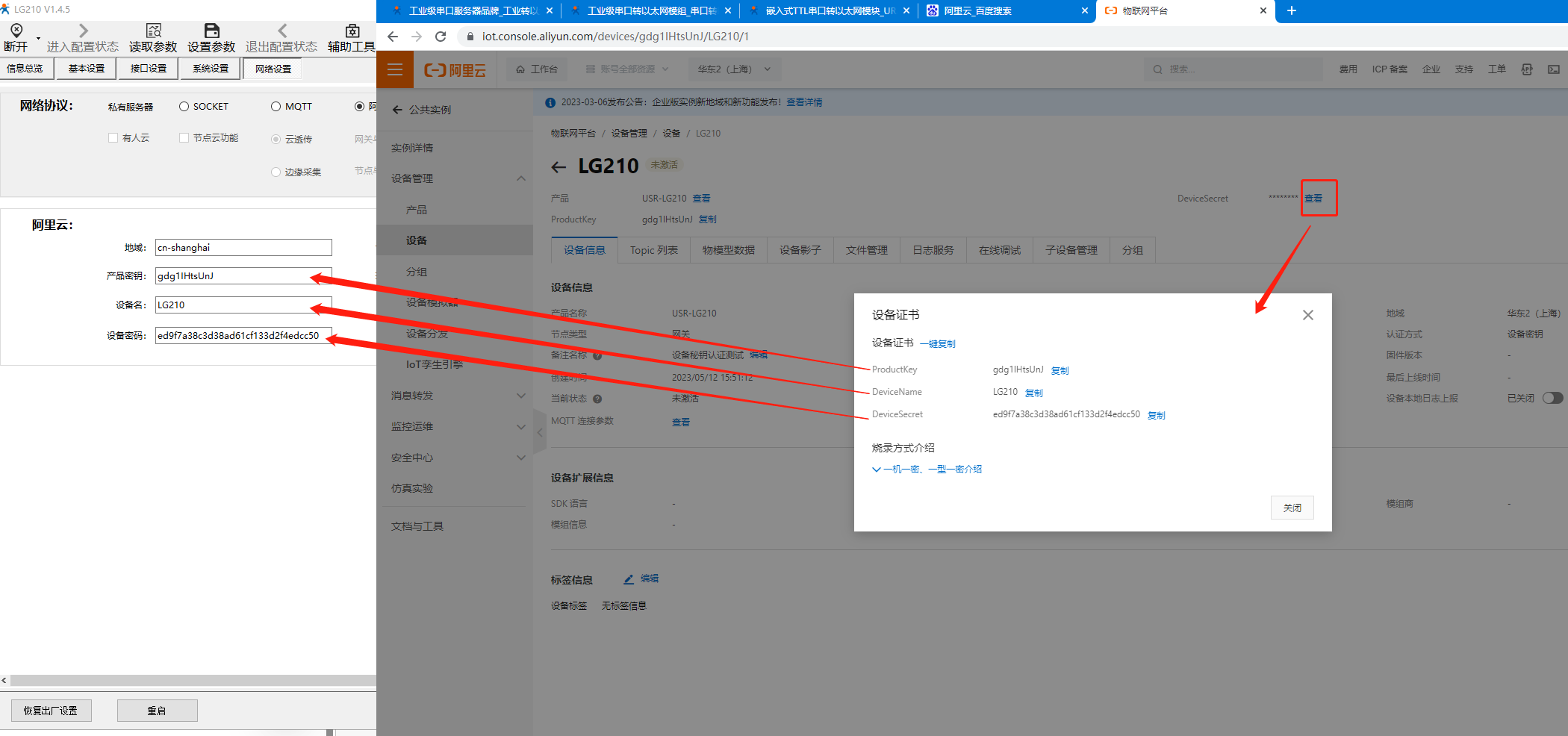Image resolution: width=1568 pixels, height=736 pixels.
Task: Collapse 设备管理 sidebar section
Action: click(x=521, y=178)
